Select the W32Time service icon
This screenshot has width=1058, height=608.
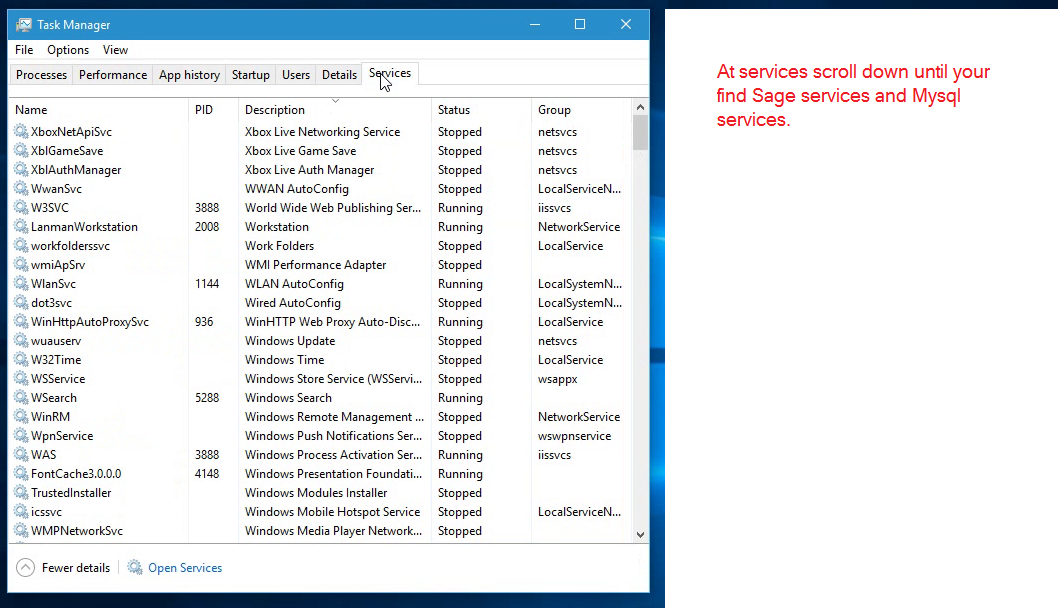pos(21,360)
